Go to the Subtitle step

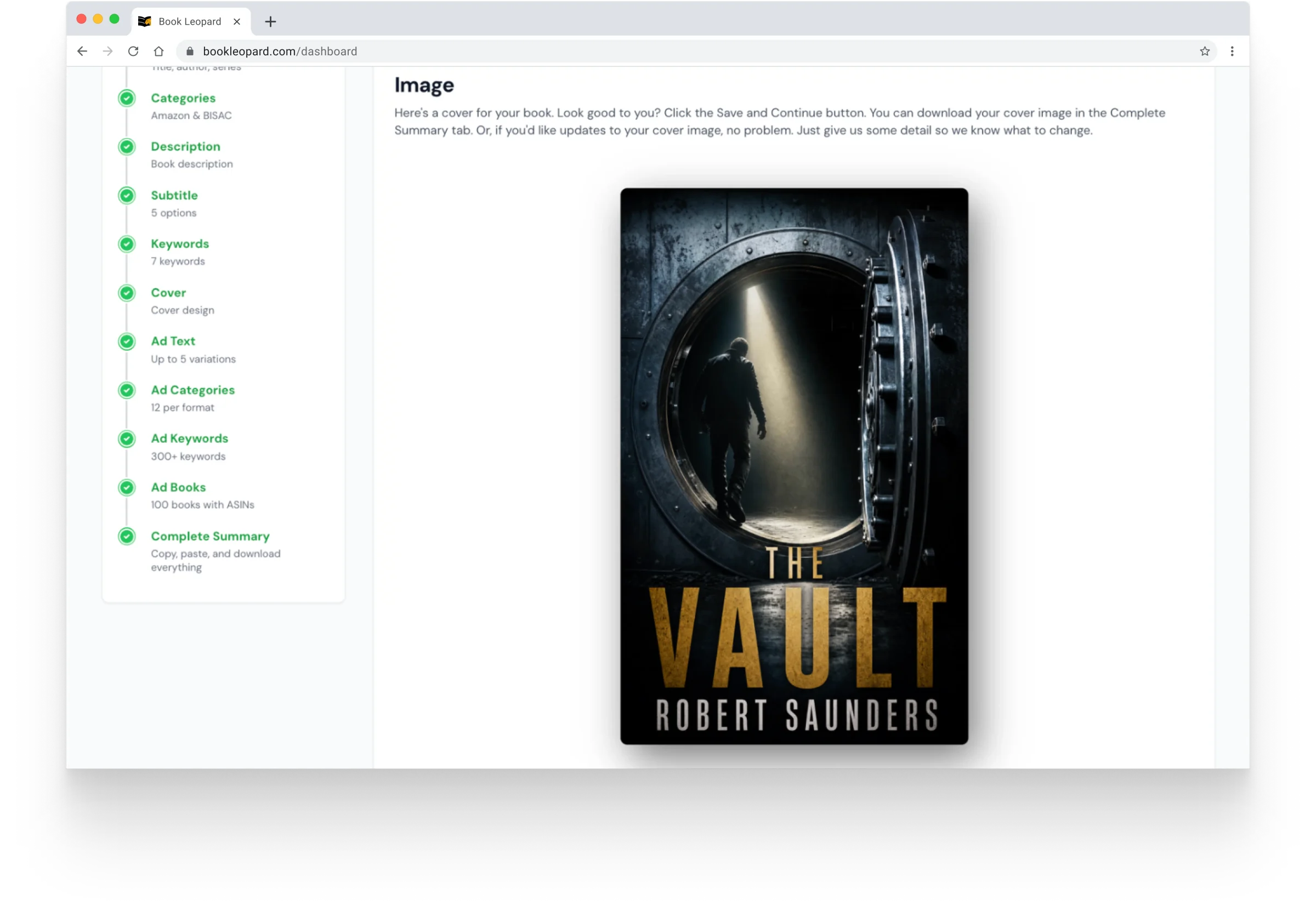pyautogui.click(x=174, y=195)
